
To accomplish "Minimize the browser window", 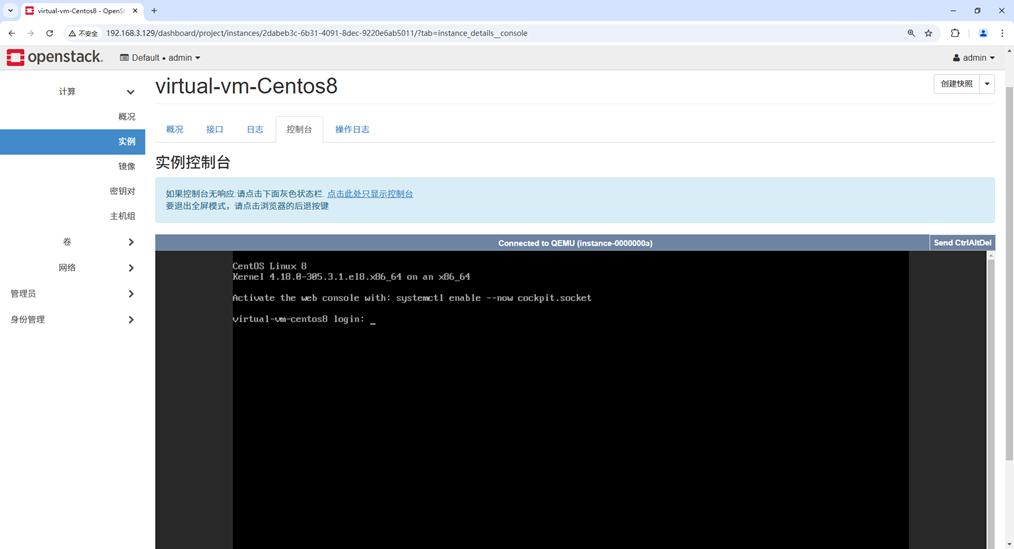I will pyautogui.click(x=953, y=10).
